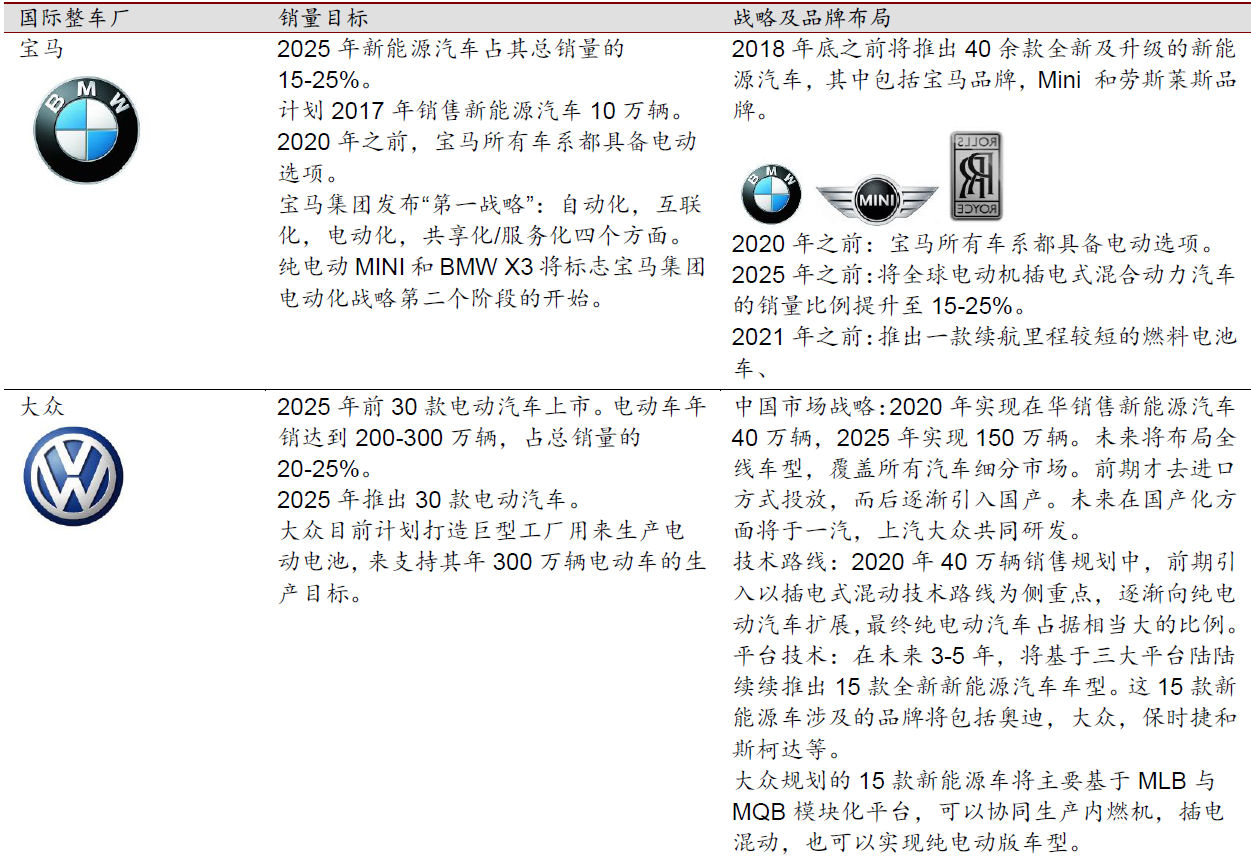The width and height of the screenshot is (1251, 860).
Task: Click the Rolls-Royce emblem
Action: [975, 176]
